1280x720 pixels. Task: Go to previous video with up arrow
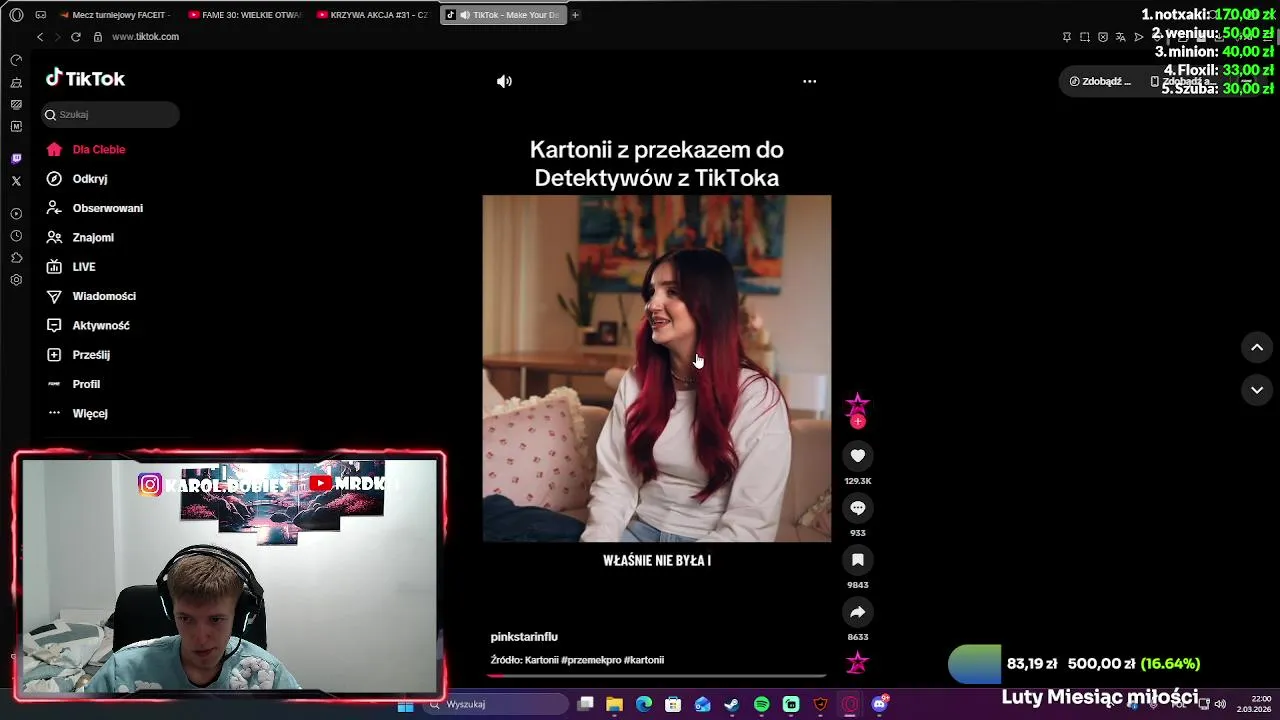(x=1257, y=347)
